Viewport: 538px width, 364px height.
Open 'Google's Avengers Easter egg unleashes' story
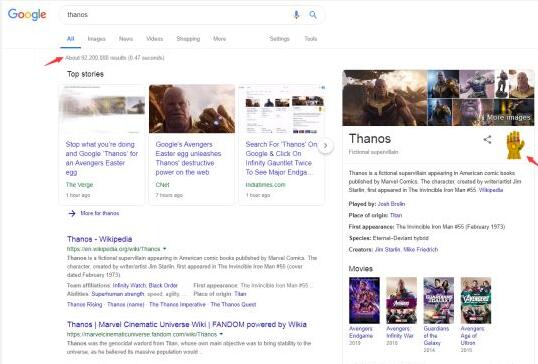coord(188,158)
